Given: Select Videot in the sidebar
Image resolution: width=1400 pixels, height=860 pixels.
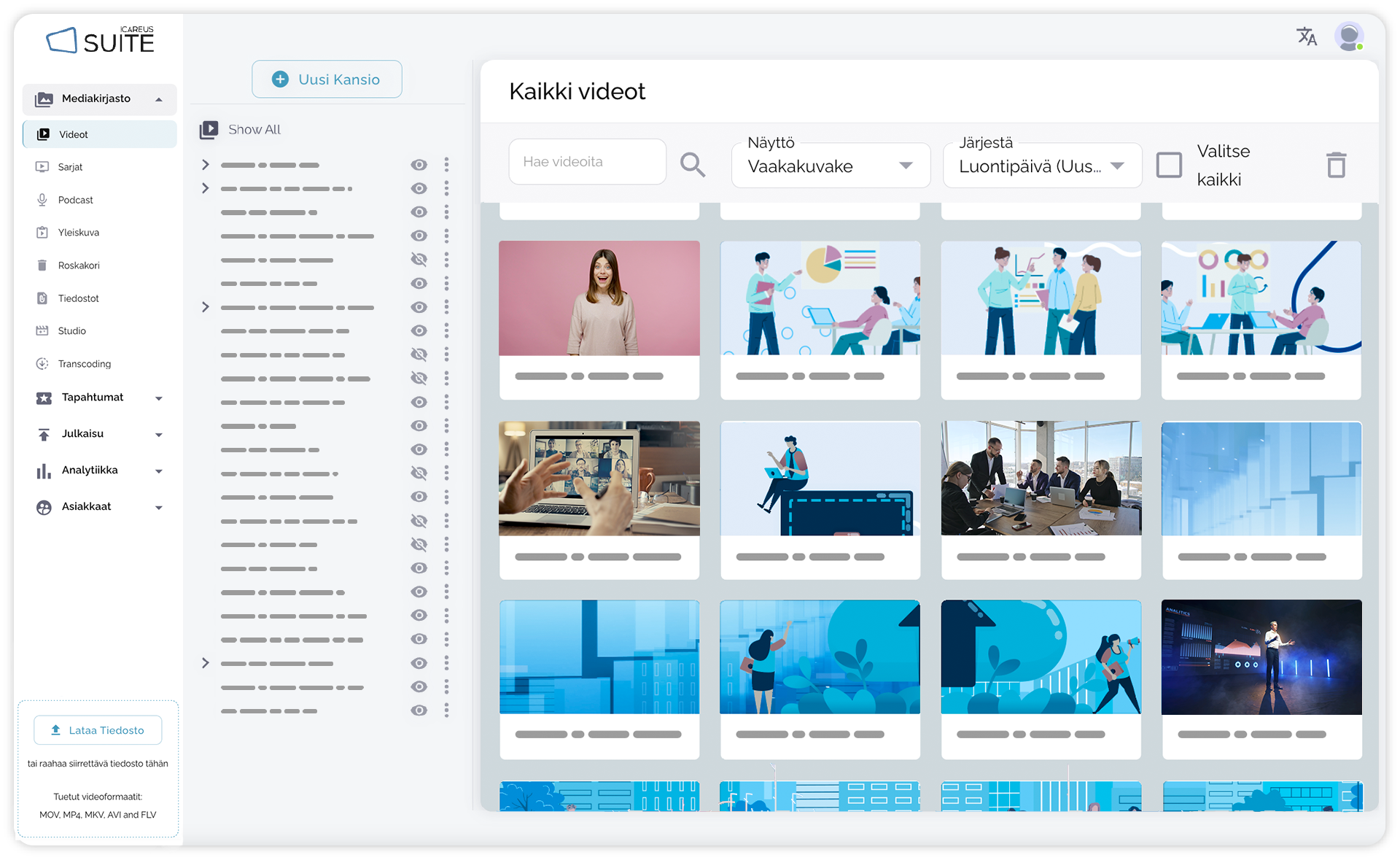Looking at the screenshot, I should click(x=100, y=134).
